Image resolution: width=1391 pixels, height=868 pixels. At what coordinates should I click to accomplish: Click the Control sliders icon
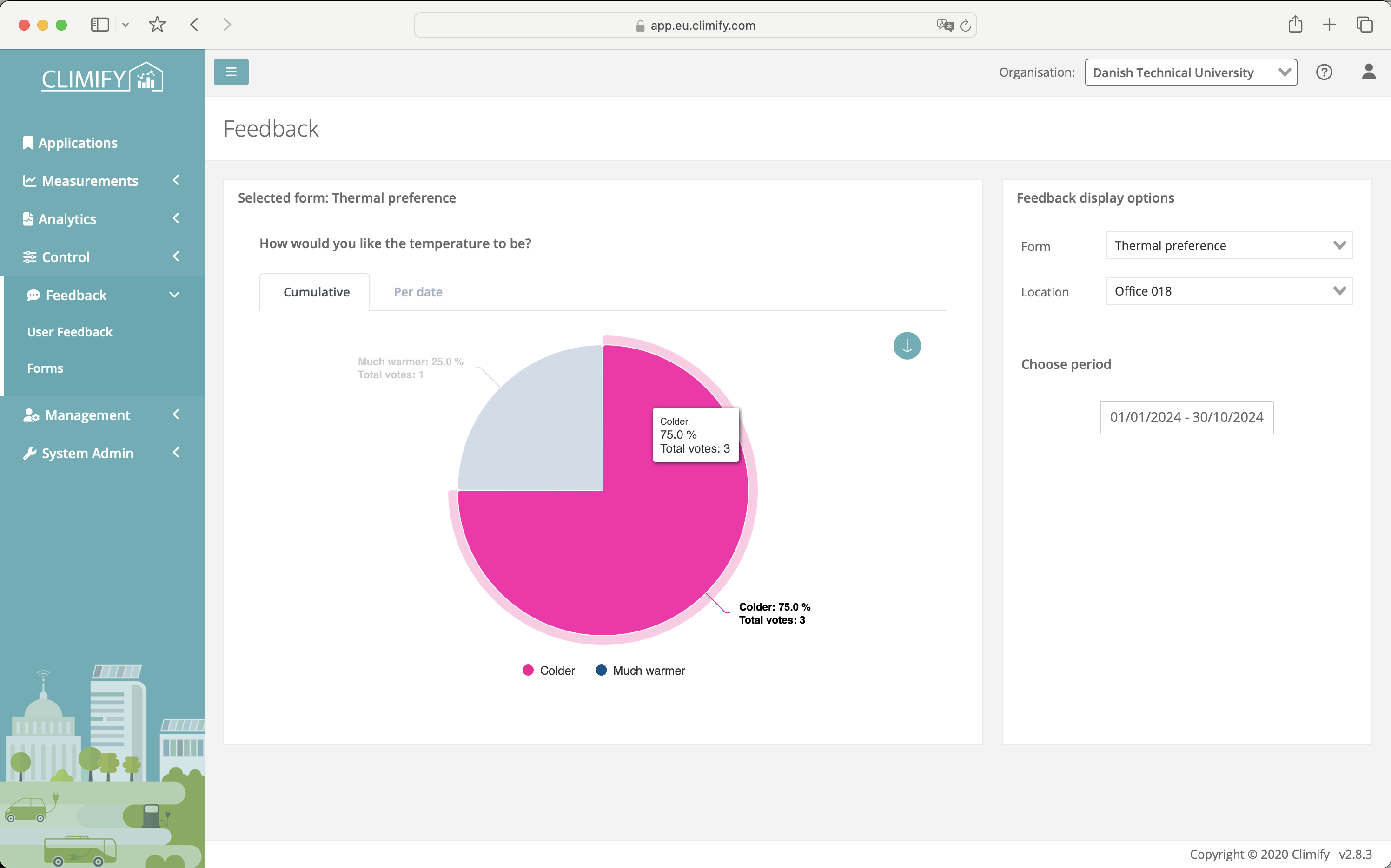[x=29, y=257]
